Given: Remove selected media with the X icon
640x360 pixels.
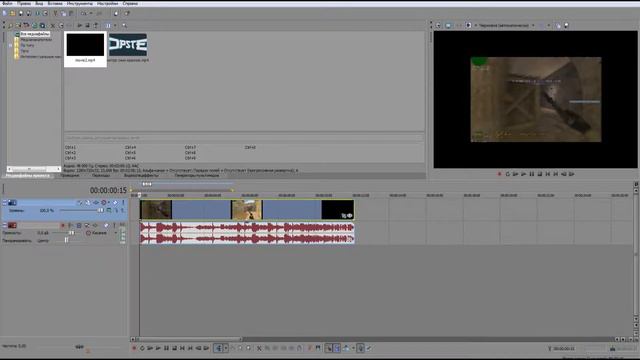Looking at the screenshot, I should pyautogui.click(x=53, y=25).
